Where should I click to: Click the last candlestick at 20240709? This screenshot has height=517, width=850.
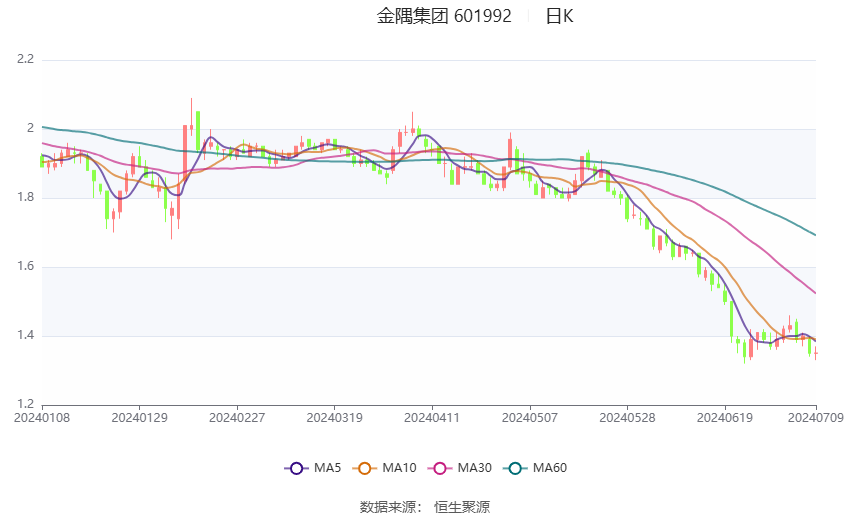tap(815, 354)
